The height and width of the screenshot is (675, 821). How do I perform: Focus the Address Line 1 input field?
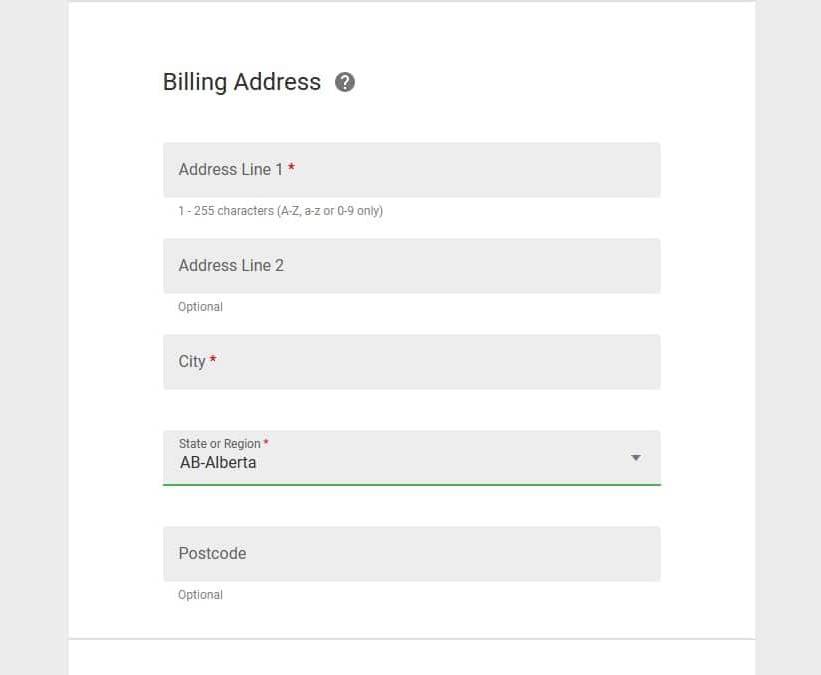tap(412, 170)
